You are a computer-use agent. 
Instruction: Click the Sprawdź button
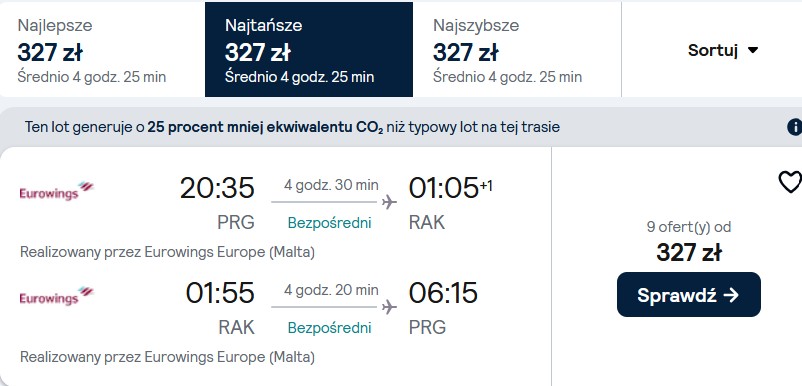688,294
